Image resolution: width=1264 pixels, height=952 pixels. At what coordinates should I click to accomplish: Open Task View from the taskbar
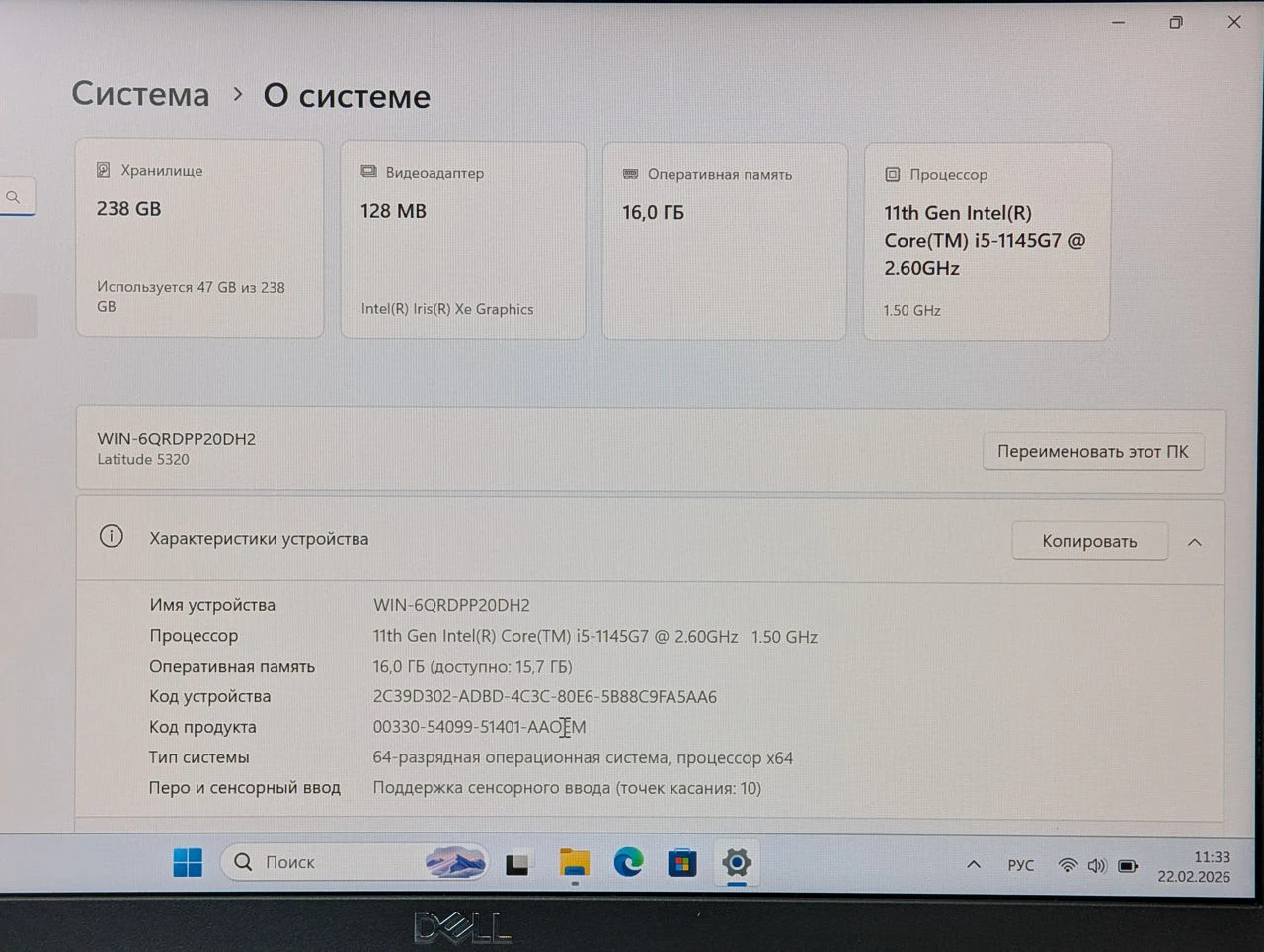[x=517, y=865]
